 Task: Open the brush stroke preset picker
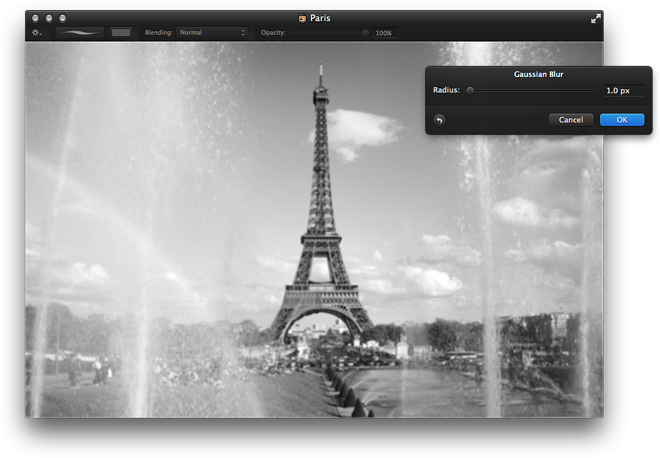80,32
